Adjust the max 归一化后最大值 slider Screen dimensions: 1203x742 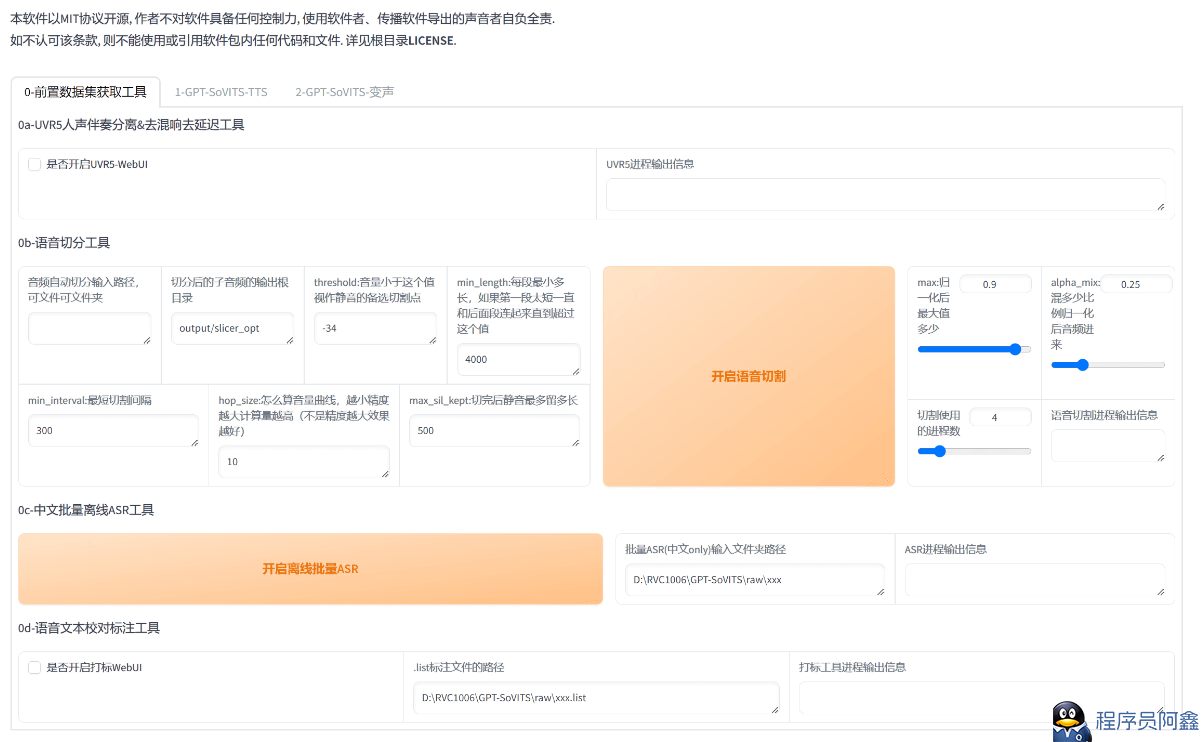click(974, 349)
